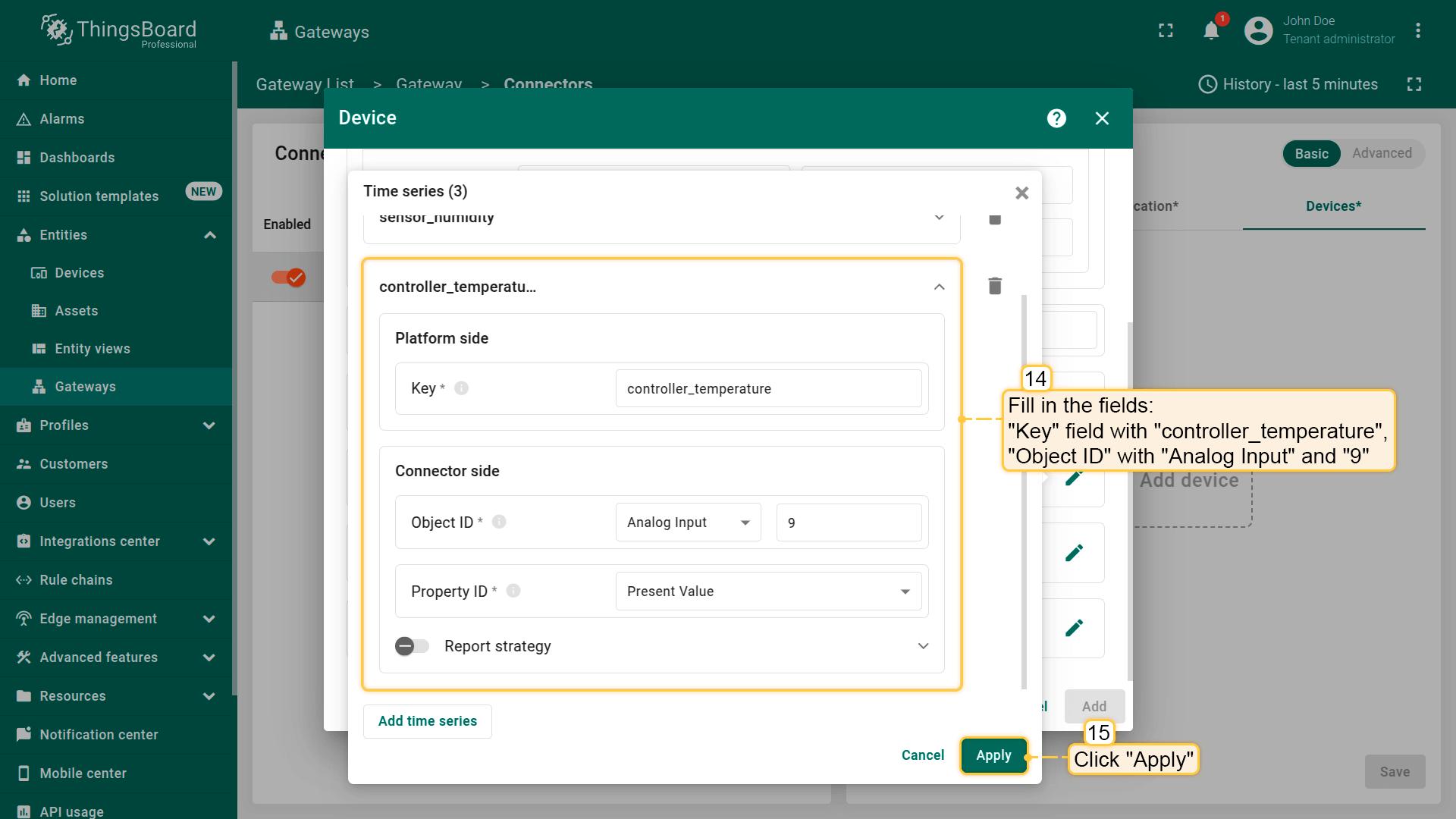1456x819 pixels.
Task: Switch to the Devices tab
Action: [x=1333, y=206]
